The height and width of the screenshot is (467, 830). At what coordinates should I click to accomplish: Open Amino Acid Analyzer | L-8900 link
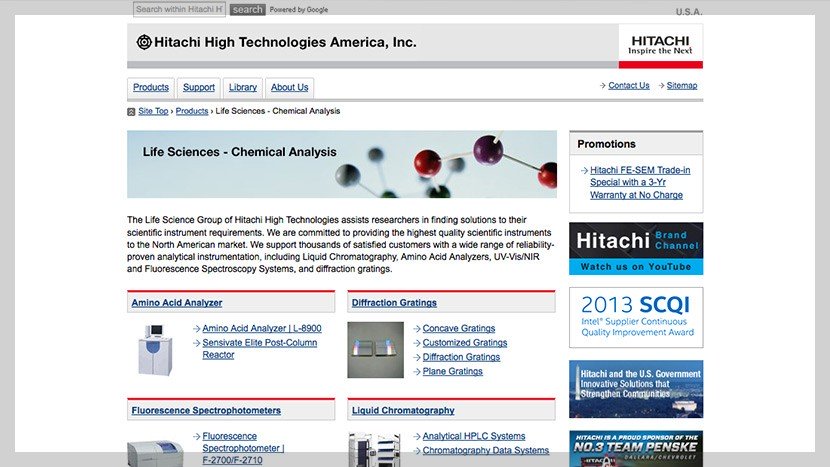click(x=262, y=328)
